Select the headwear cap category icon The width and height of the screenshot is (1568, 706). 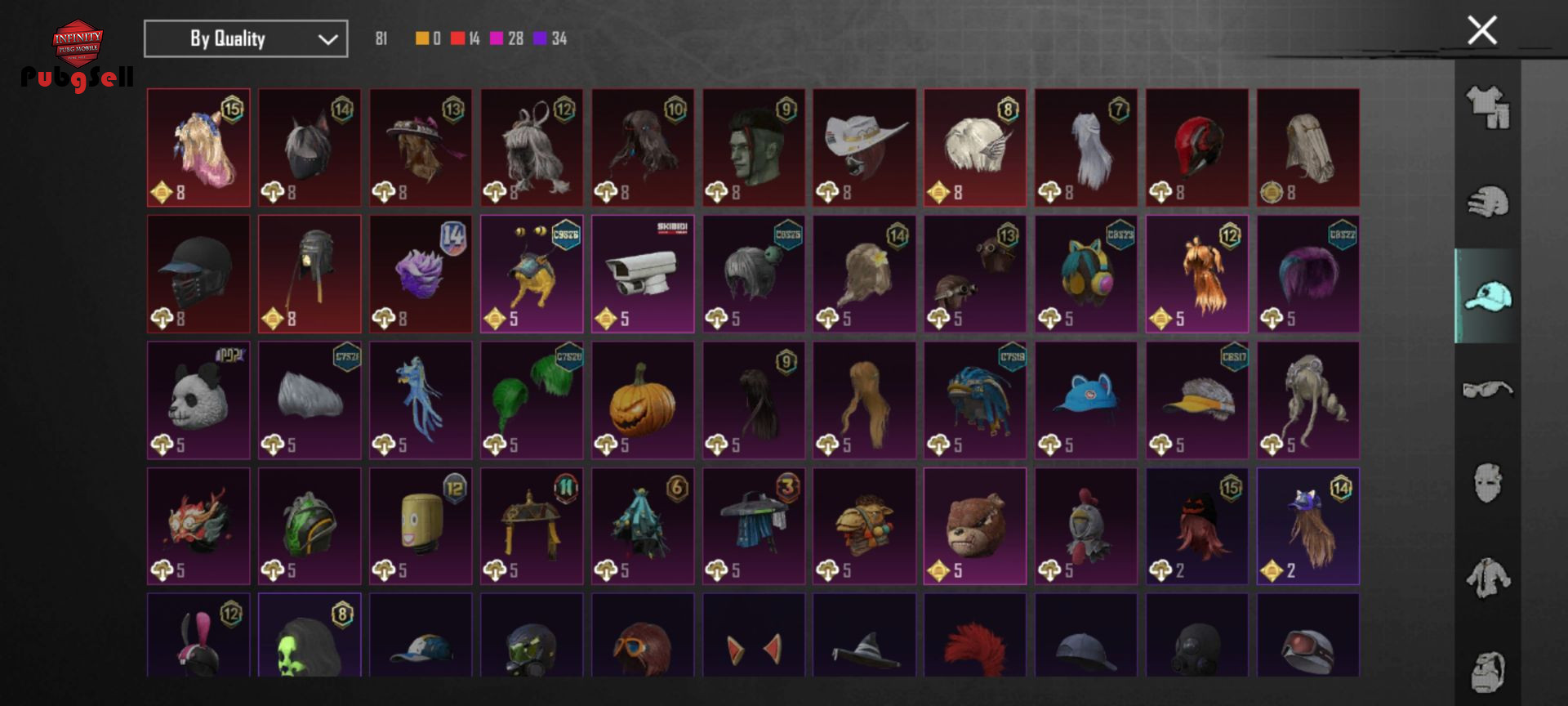coord(1487,296)
